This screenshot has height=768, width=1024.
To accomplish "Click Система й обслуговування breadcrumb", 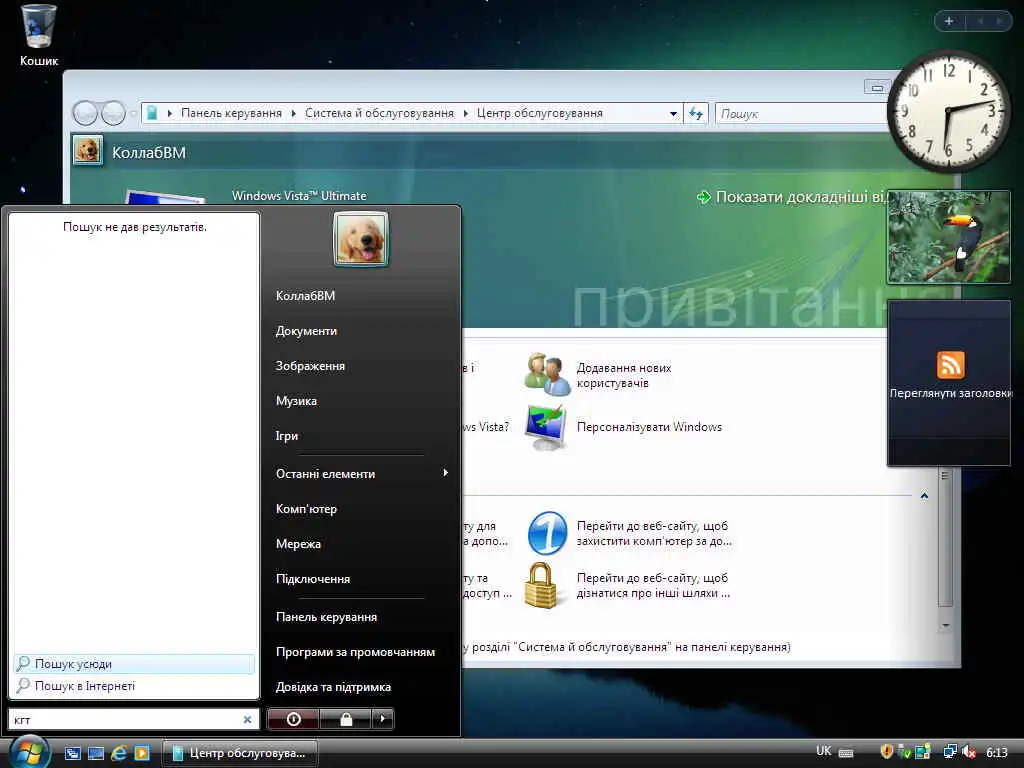I will tap(379, 113).
